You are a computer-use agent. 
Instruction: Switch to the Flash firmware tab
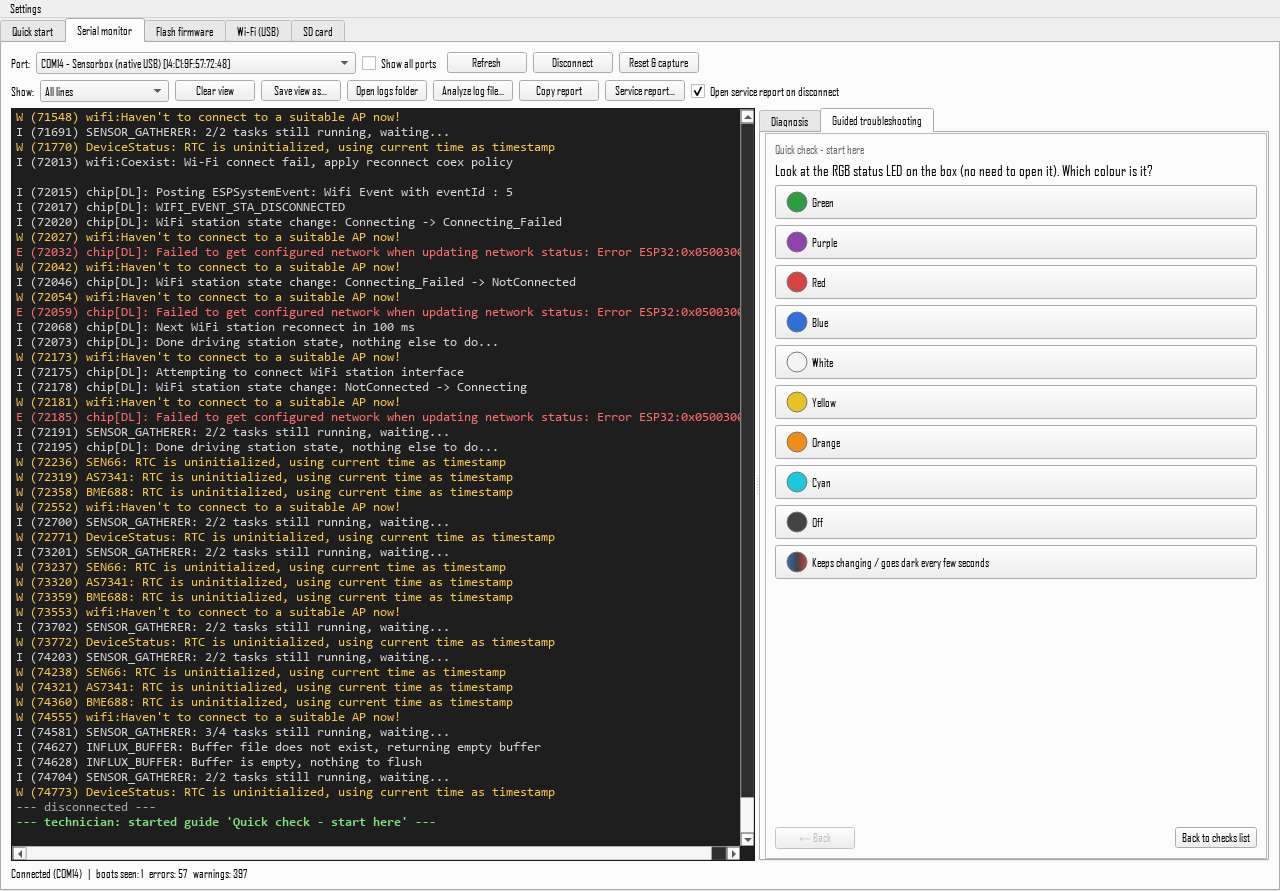184,31
